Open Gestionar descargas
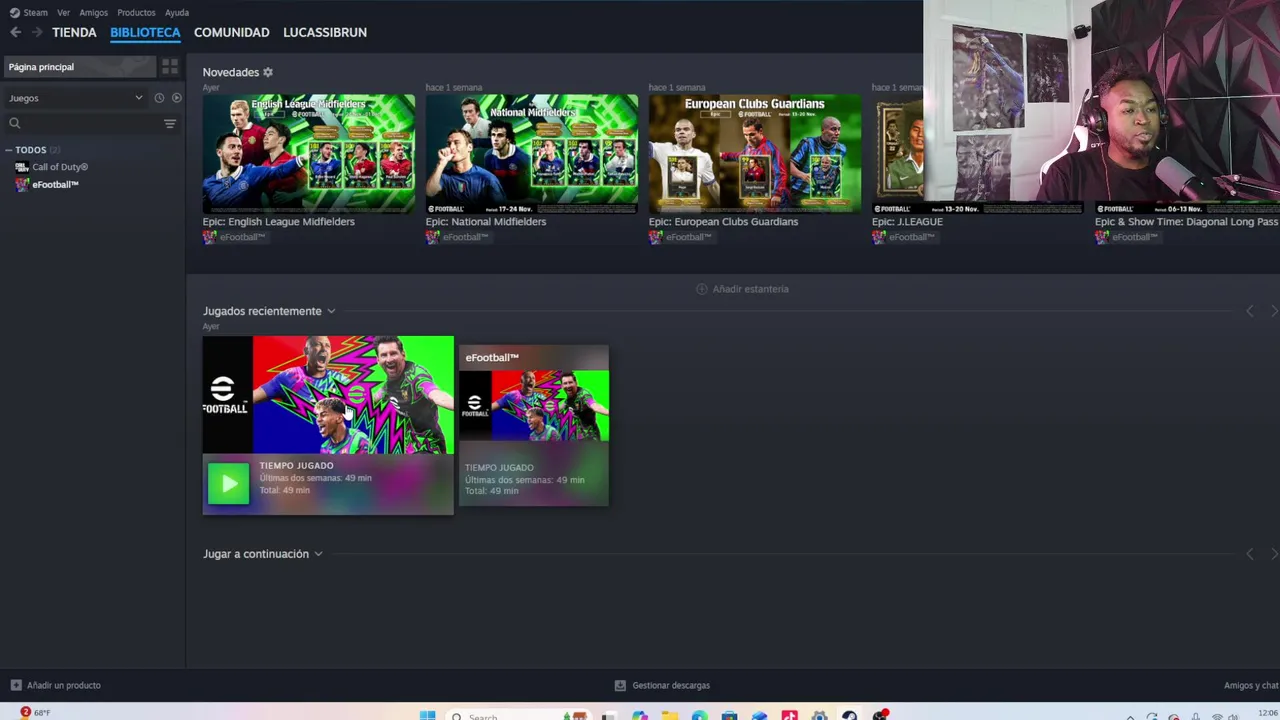The width and height of the screenshot is (1280, 720). (671, 685)
